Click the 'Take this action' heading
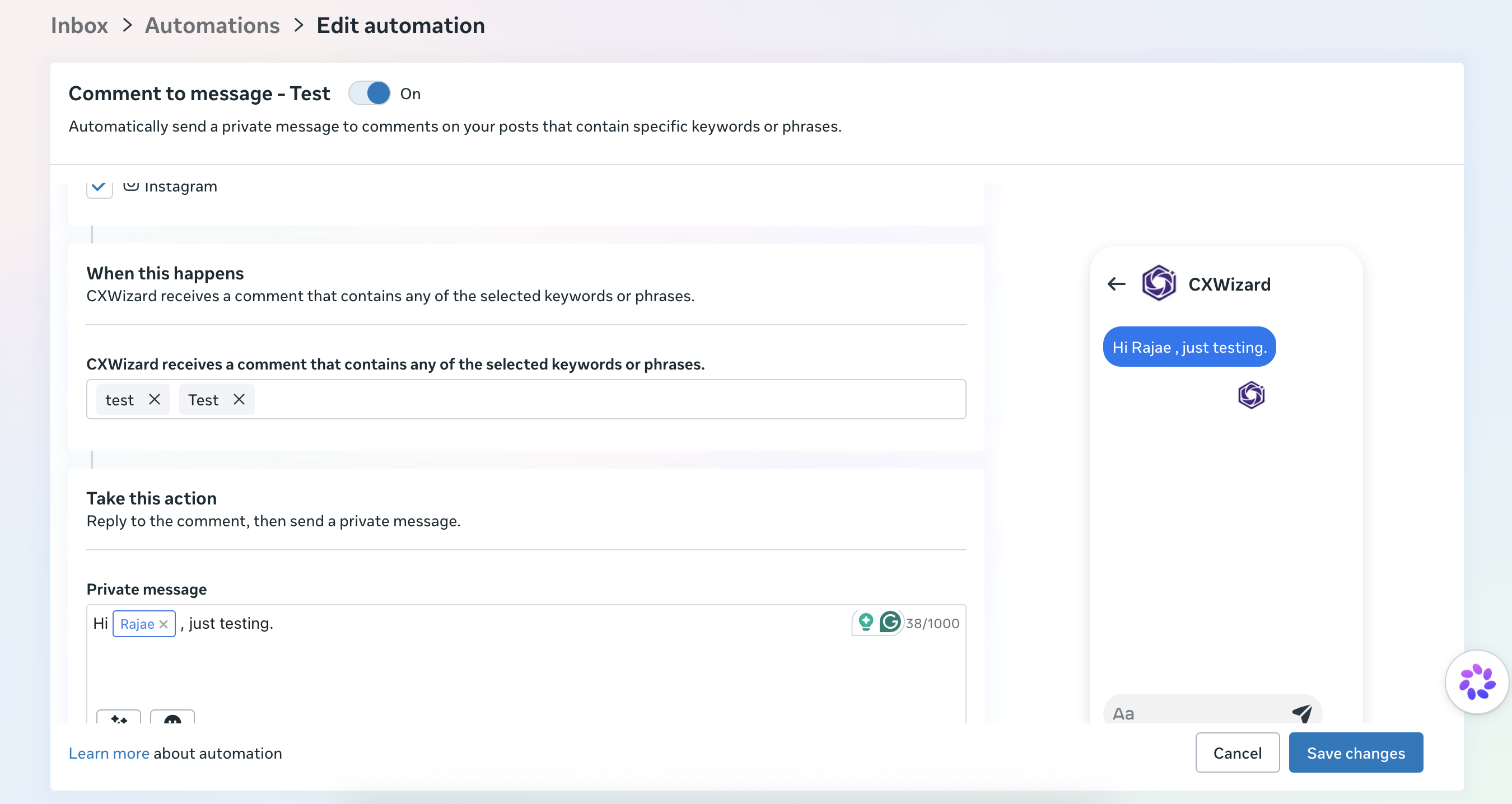 tap(151, 499)
